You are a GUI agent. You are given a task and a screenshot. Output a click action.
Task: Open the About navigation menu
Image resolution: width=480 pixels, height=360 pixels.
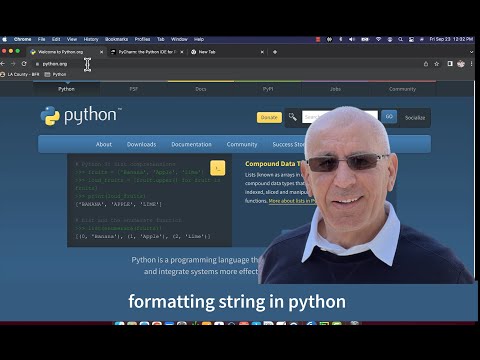(x=104, y=144)
